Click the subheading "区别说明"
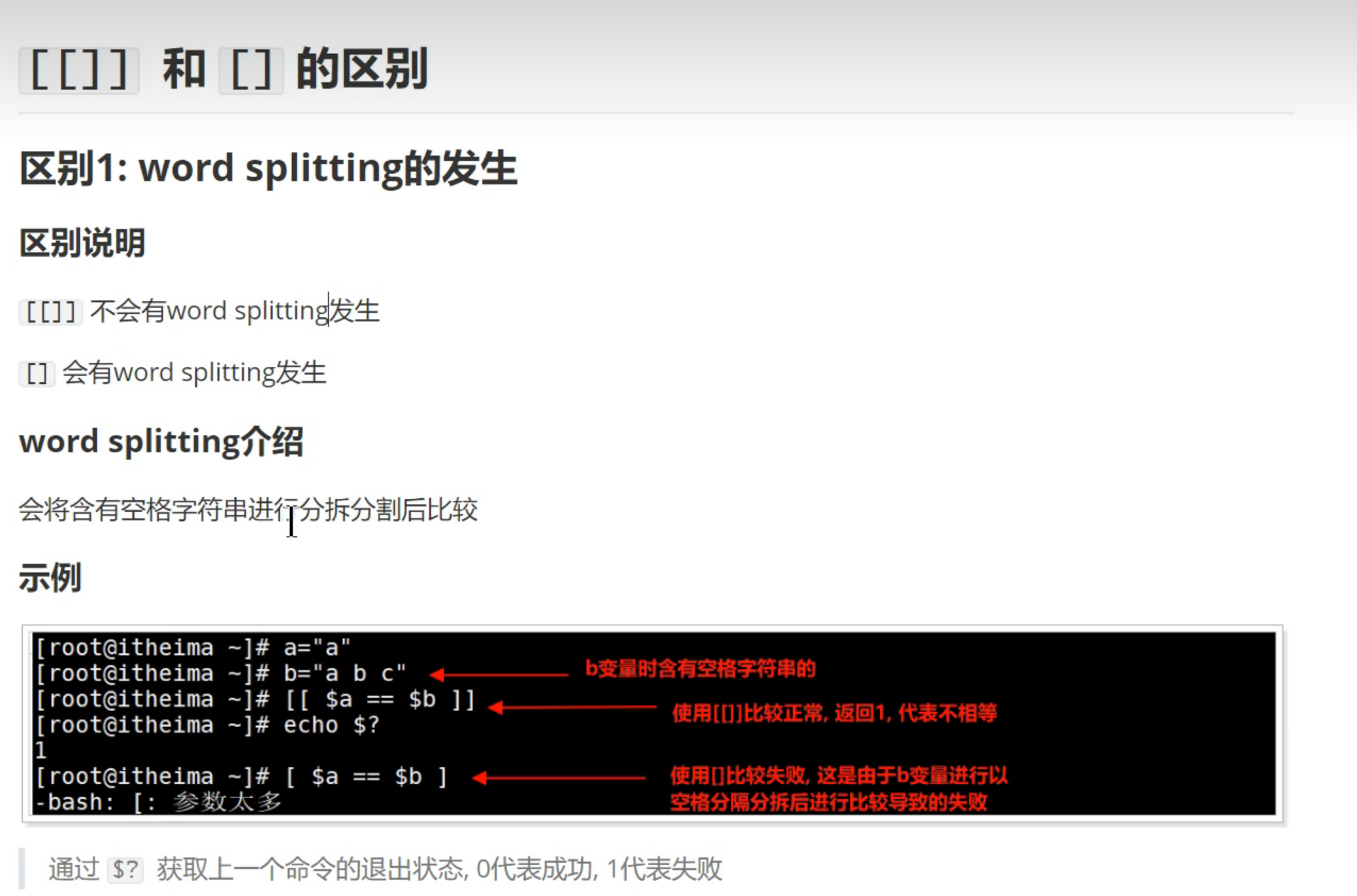This screenshot has height=896, width=1357. pyautogui.click(x=82, y=243)
